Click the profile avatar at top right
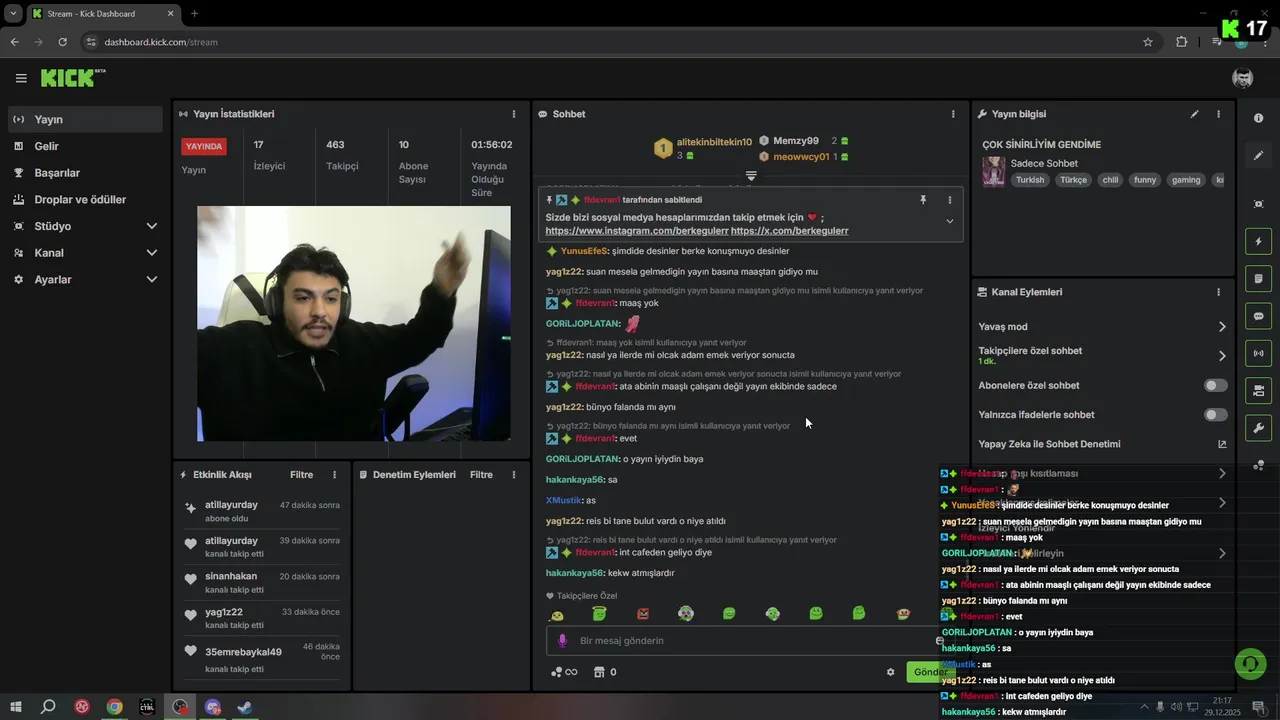1280x720 pixels. (x=1242, y=78)
